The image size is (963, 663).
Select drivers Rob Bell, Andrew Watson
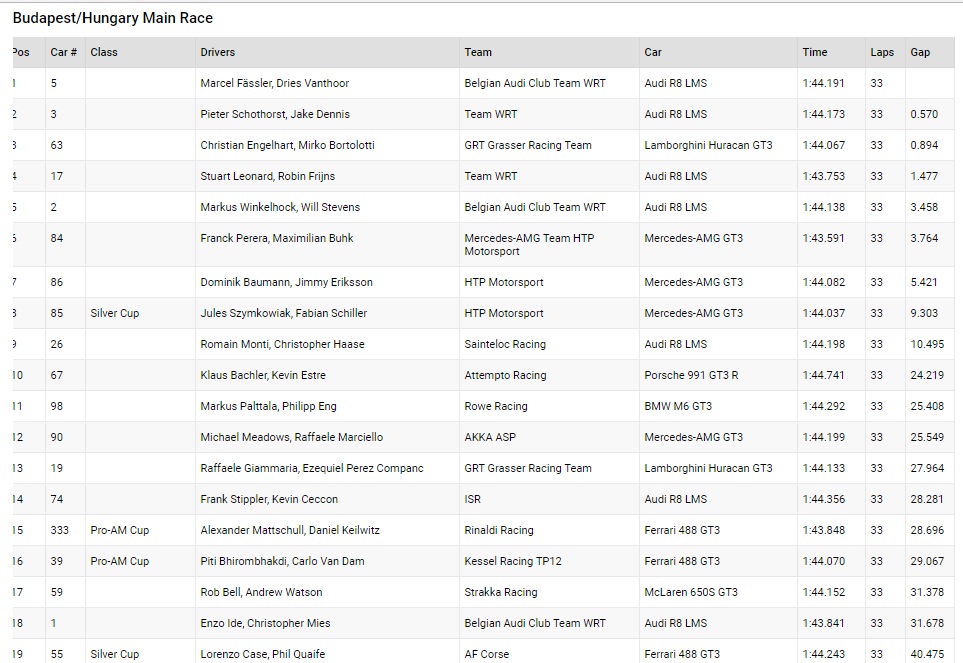pos(261,592)
